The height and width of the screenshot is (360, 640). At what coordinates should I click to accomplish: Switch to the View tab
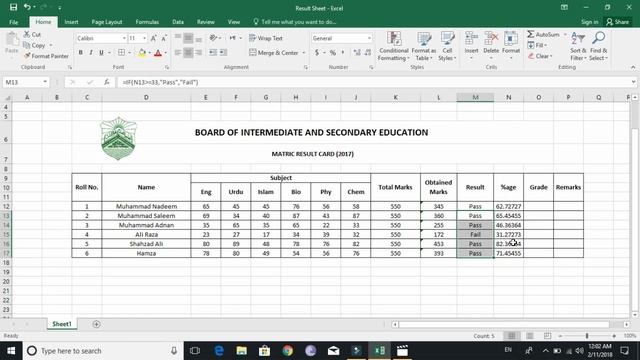coord(234,22)
